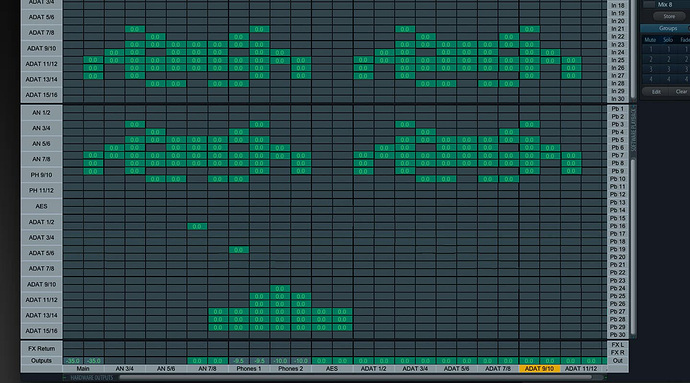Click the Store button in snapshots panel
This screenshot has height=383, width=690.
[x=668, y=16]
